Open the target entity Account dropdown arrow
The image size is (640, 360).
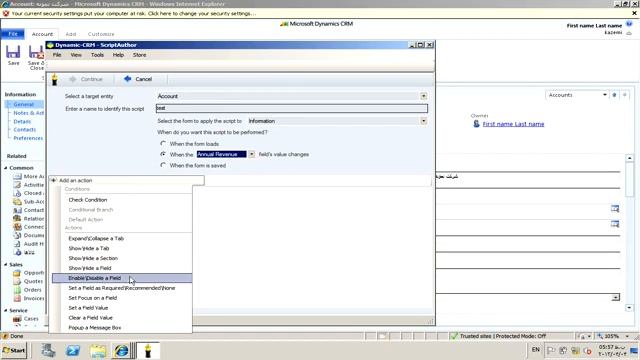tap(423, 96)
